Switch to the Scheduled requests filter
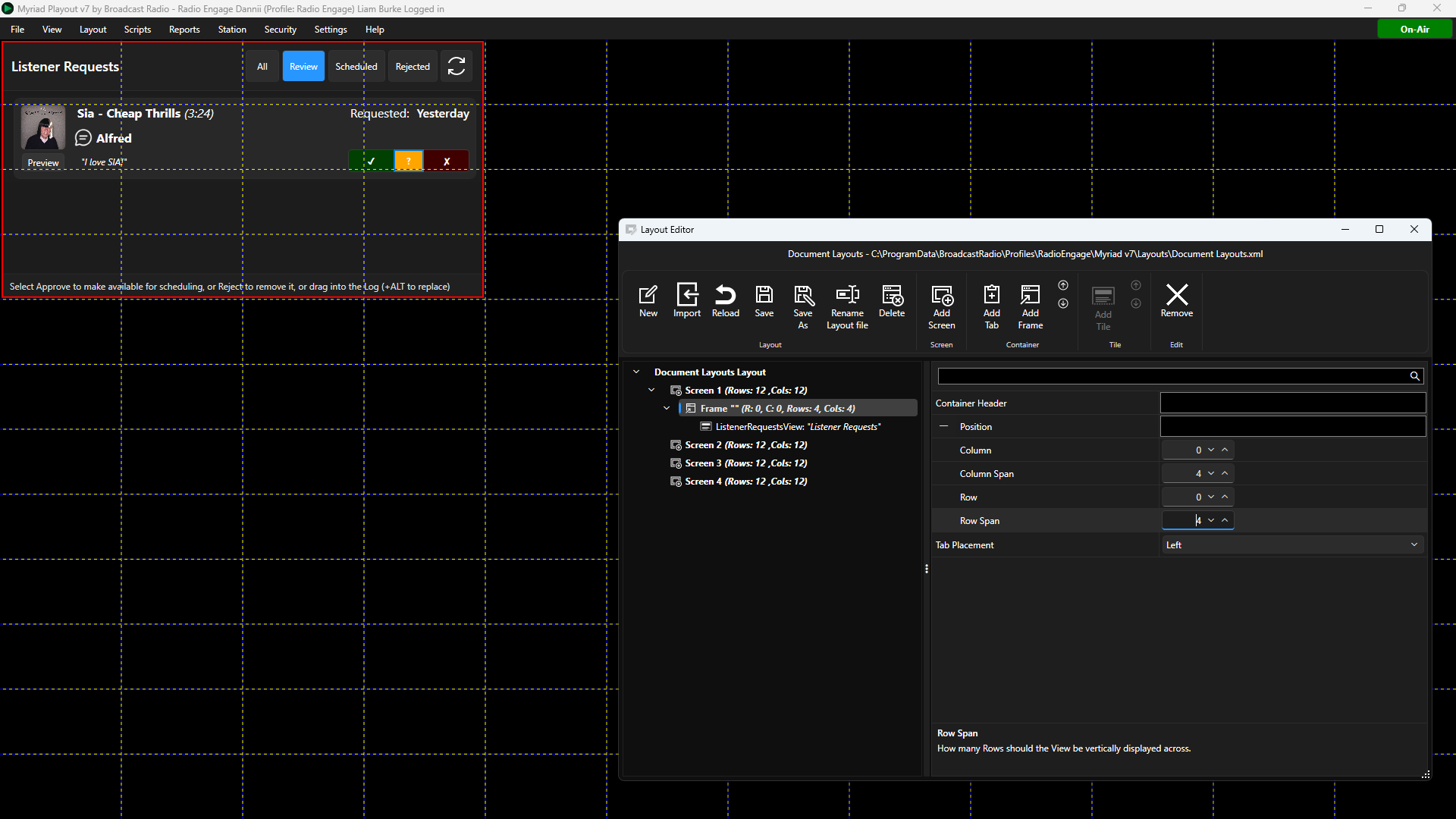 click(356, 66)
